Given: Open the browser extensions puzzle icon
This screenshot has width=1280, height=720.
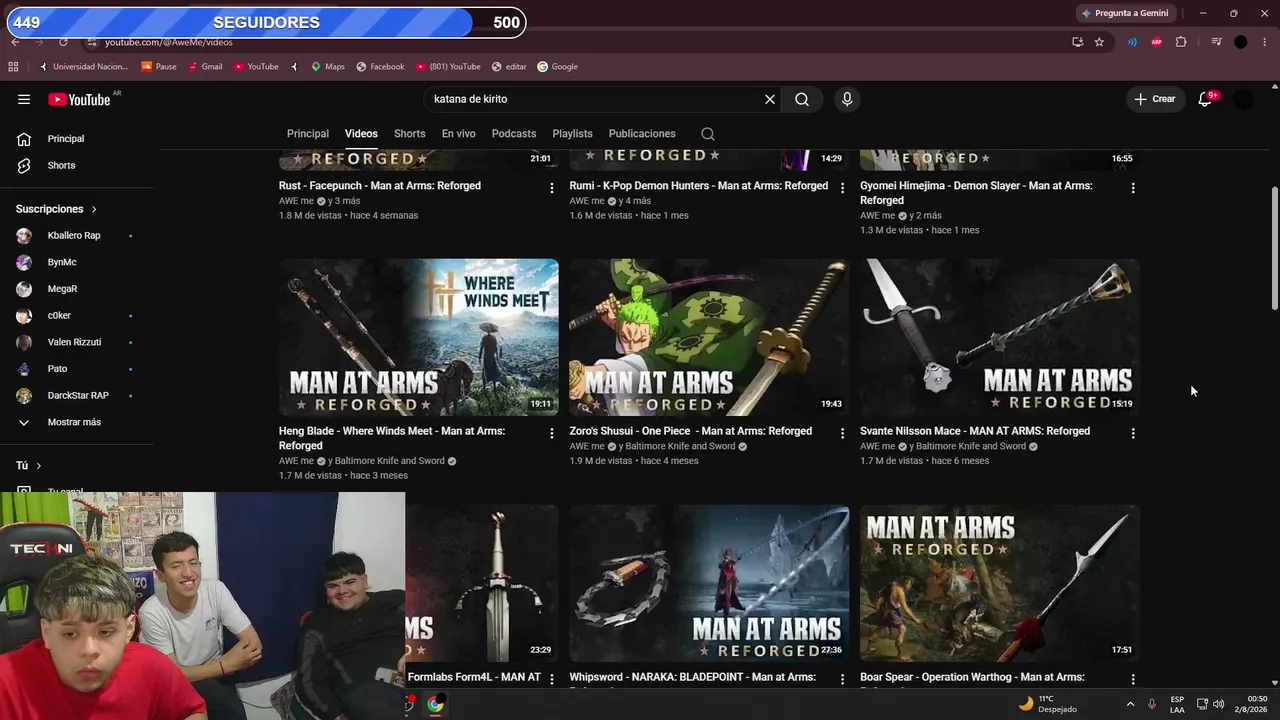Looking at the screenshot, I should pyautogui.click(x=1181, y=42).
